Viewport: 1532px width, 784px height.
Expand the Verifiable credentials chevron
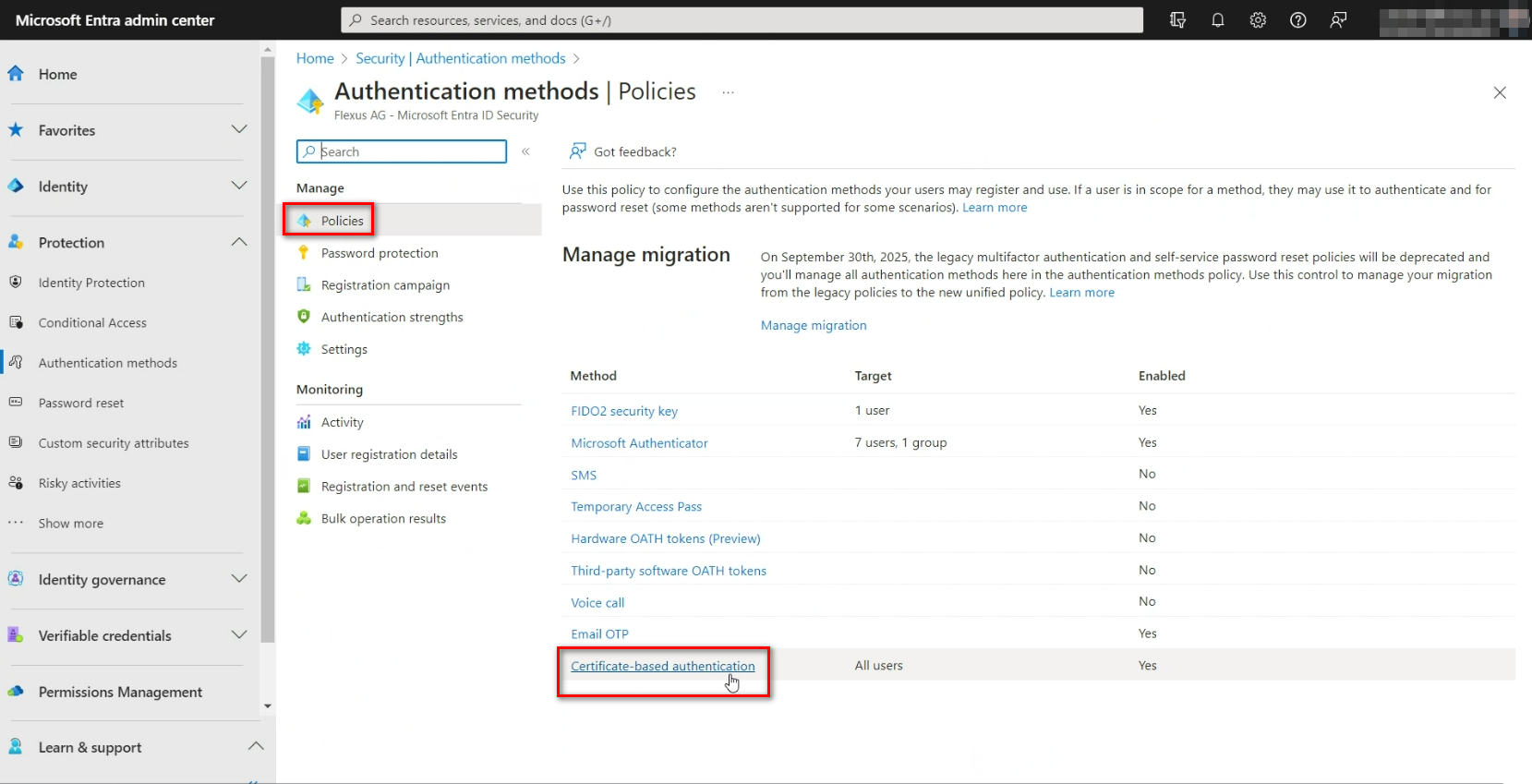(239, 634)
